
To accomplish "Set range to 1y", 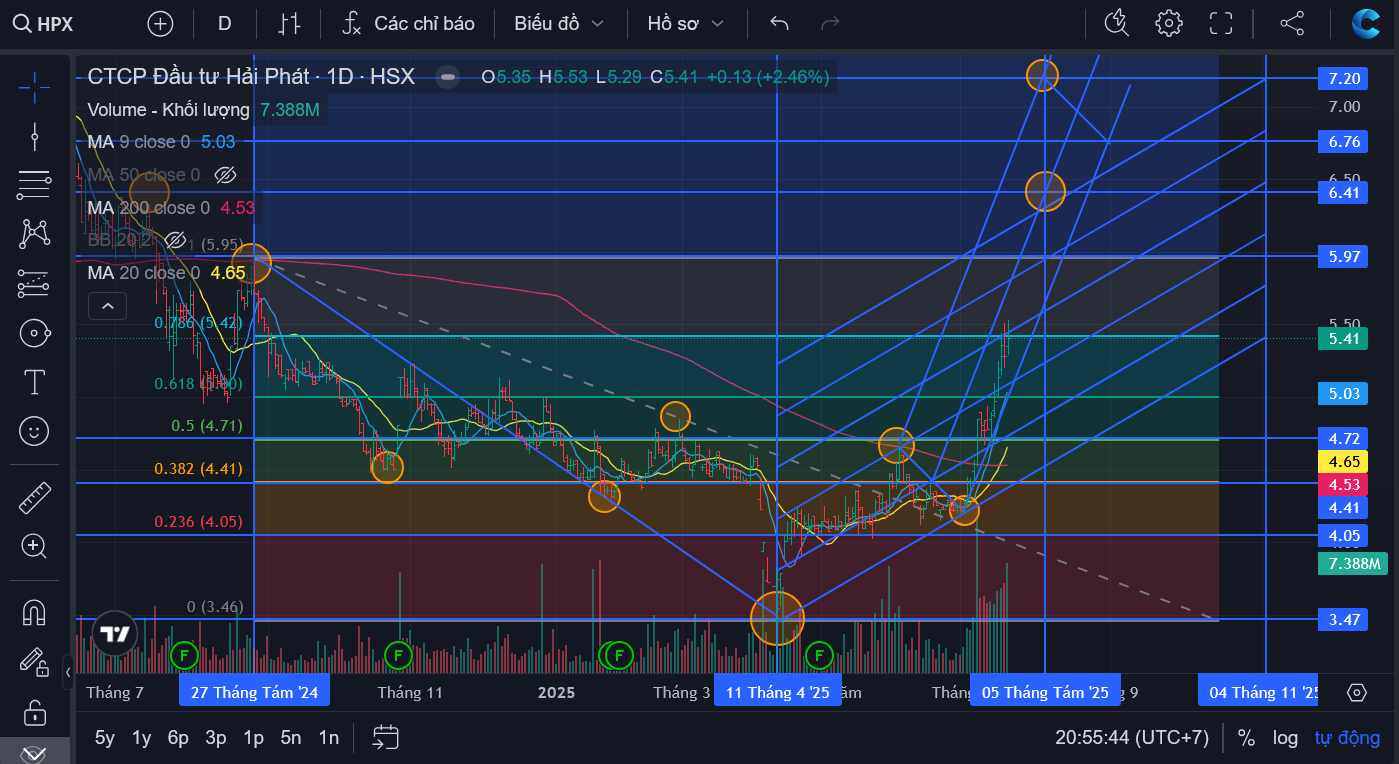I will 142,738.
